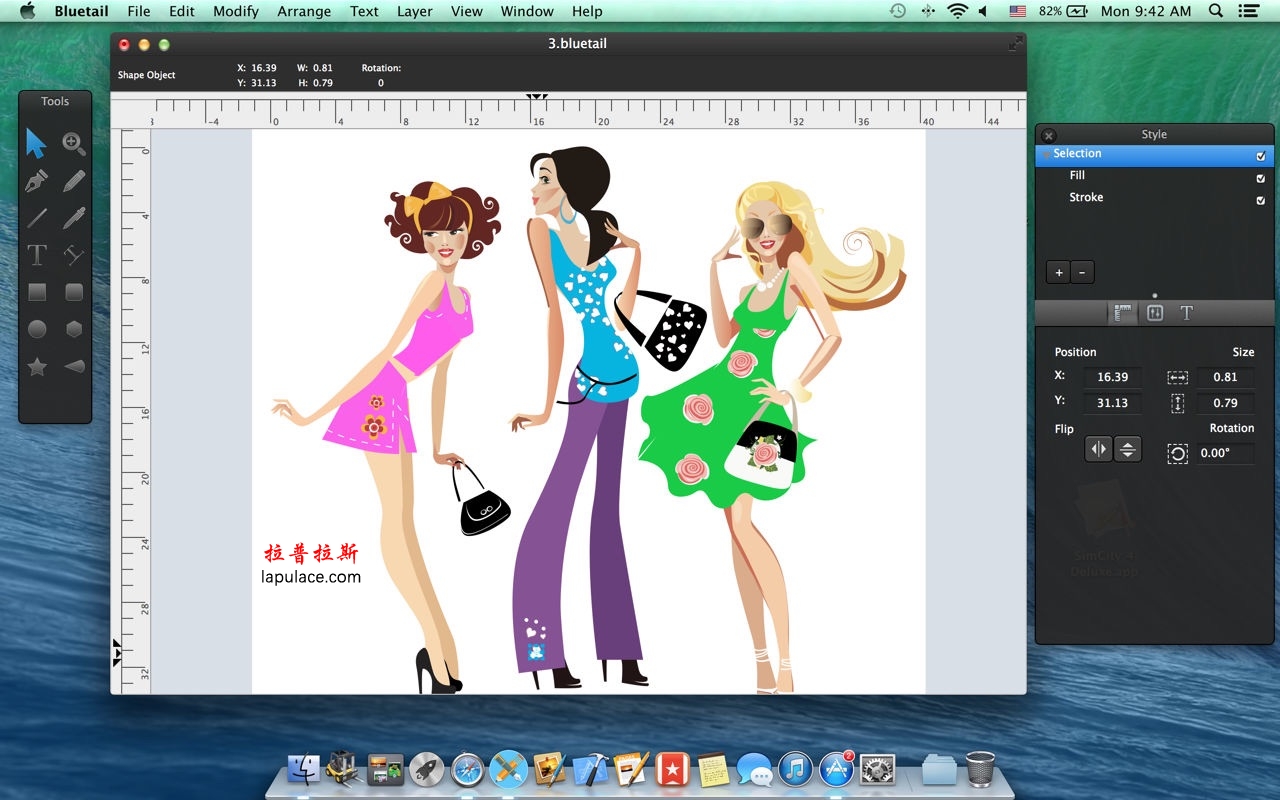Viewport: 1280px width, 800px height.
Task: Add a style with plus button
Action: tap(1059, 272)
